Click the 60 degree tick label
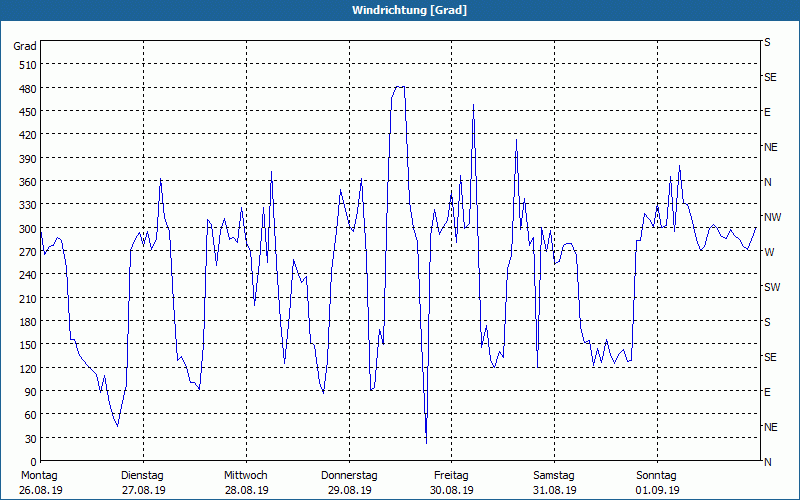800x500 pixels. 31,415
